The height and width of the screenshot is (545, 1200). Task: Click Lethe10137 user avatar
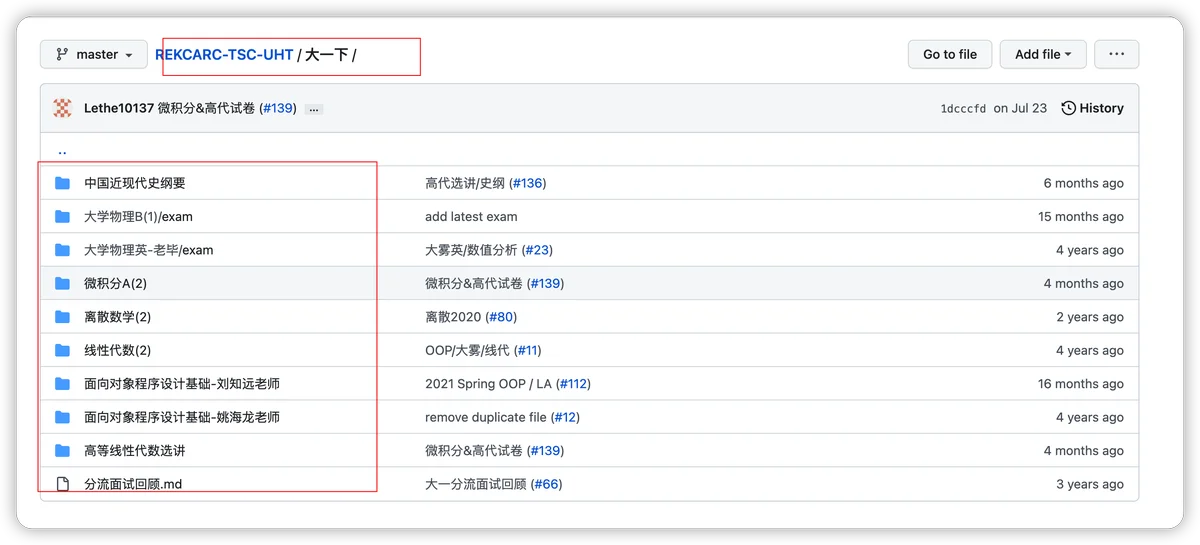tap(63, 108)
